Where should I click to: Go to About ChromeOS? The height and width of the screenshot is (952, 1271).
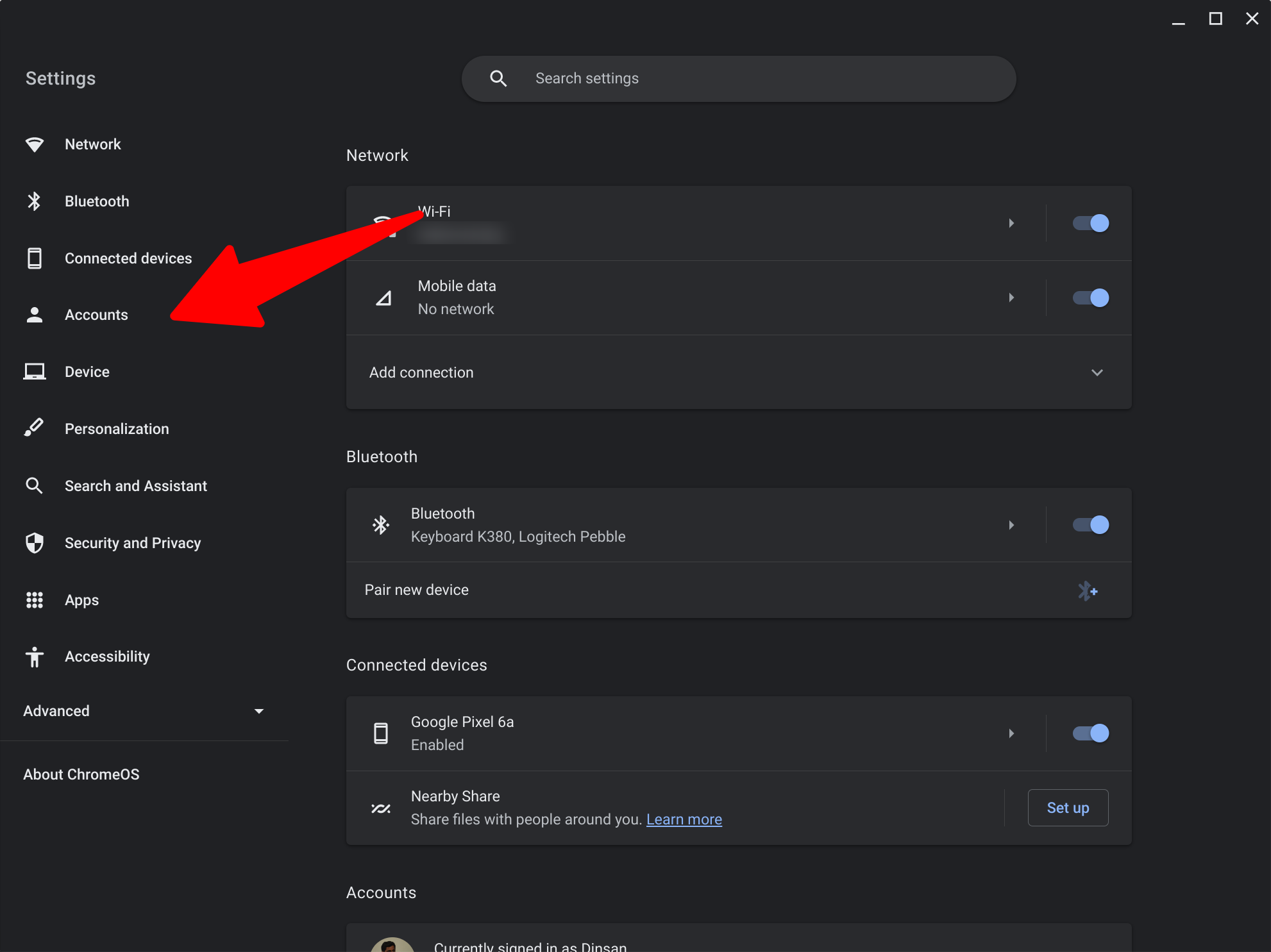click(x=81, y=774)
